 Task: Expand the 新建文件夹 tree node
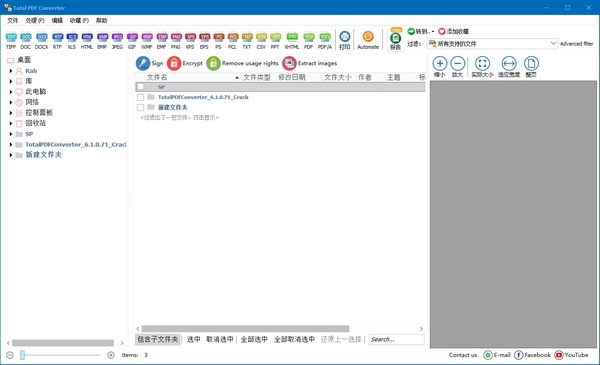click(x=11, y=155)
